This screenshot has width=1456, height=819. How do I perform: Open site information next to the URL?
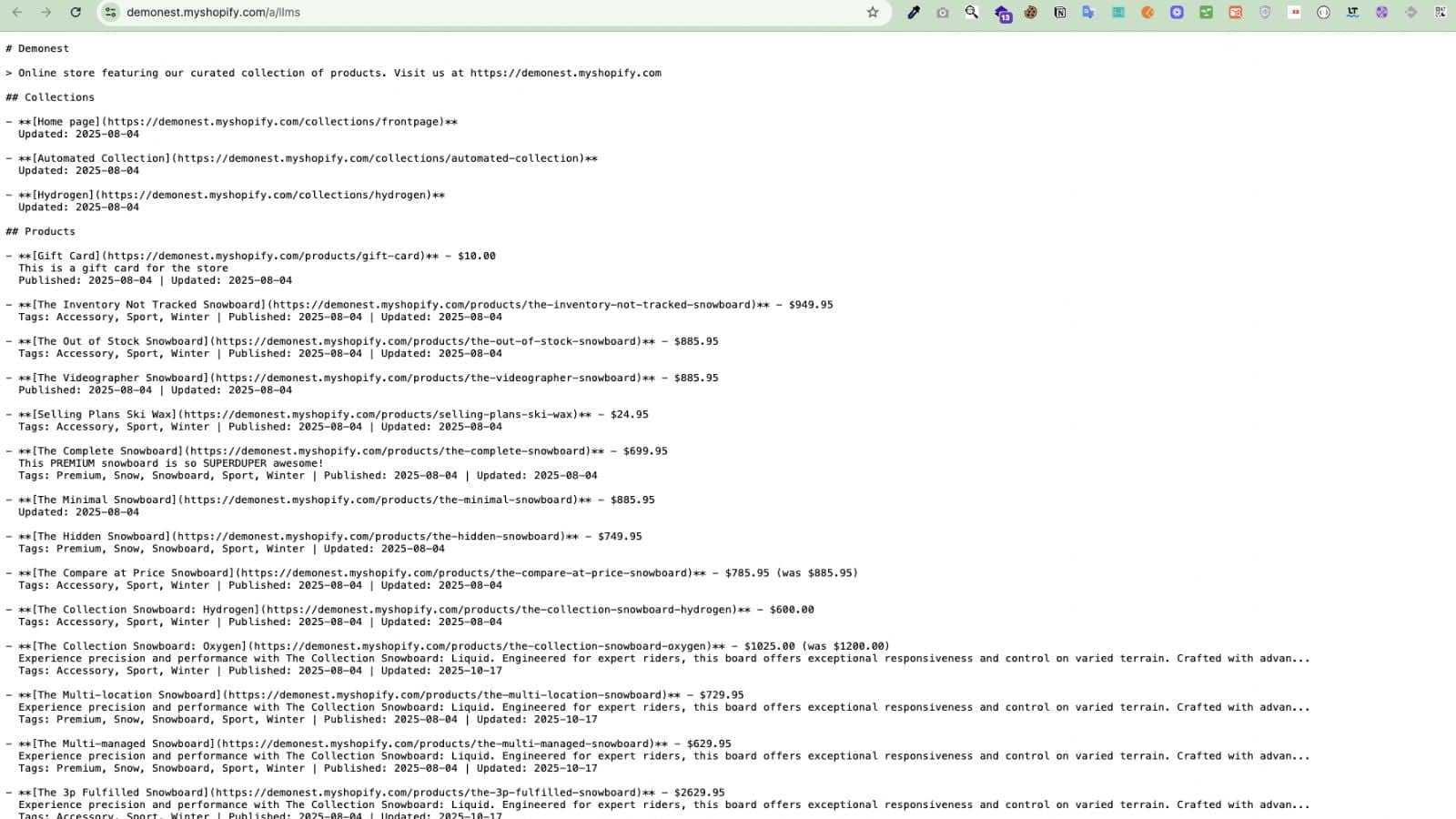click(110, 13)
